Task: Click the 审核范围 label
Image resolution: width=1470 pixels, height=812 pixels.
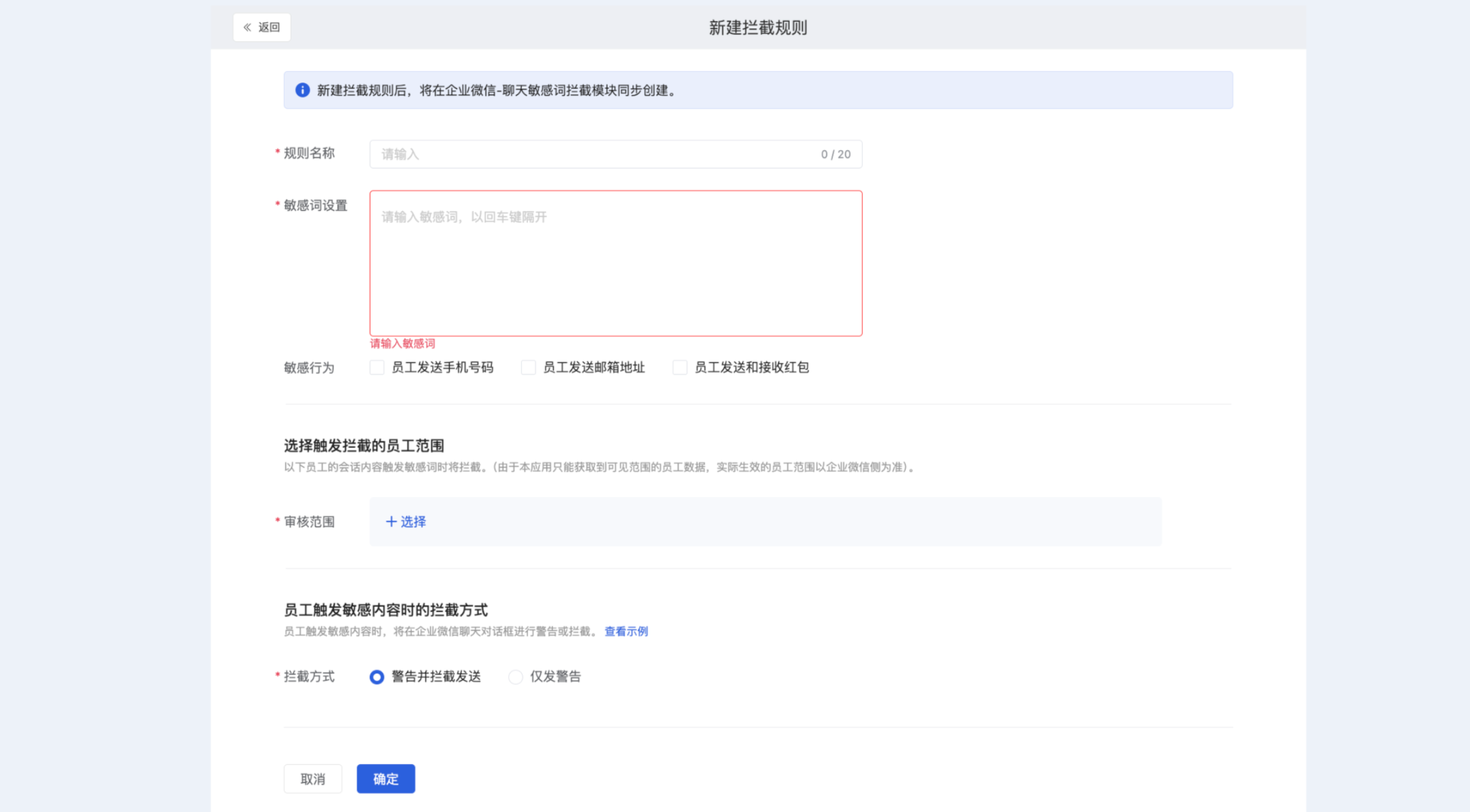Action: pos(309,521)
